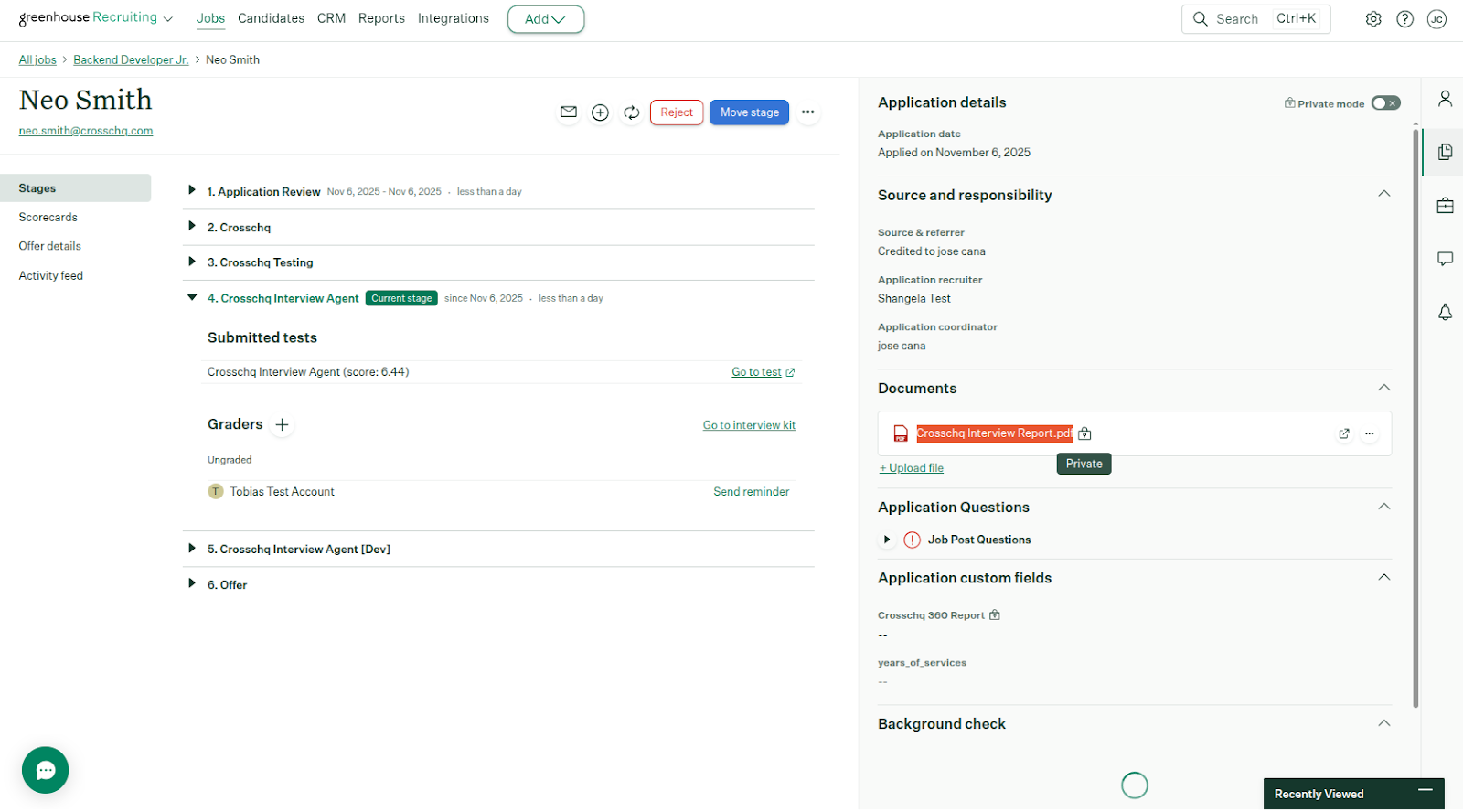Screen dimensions: 1463x812
Task: Open the settings gear icon
Action: point(1373,19)
